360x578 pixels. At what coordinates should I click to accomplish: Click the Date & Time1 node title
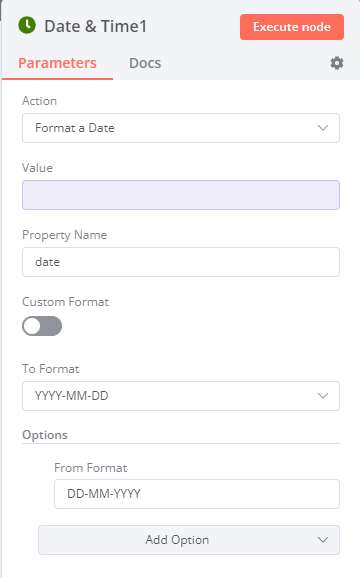pos(96,26)
